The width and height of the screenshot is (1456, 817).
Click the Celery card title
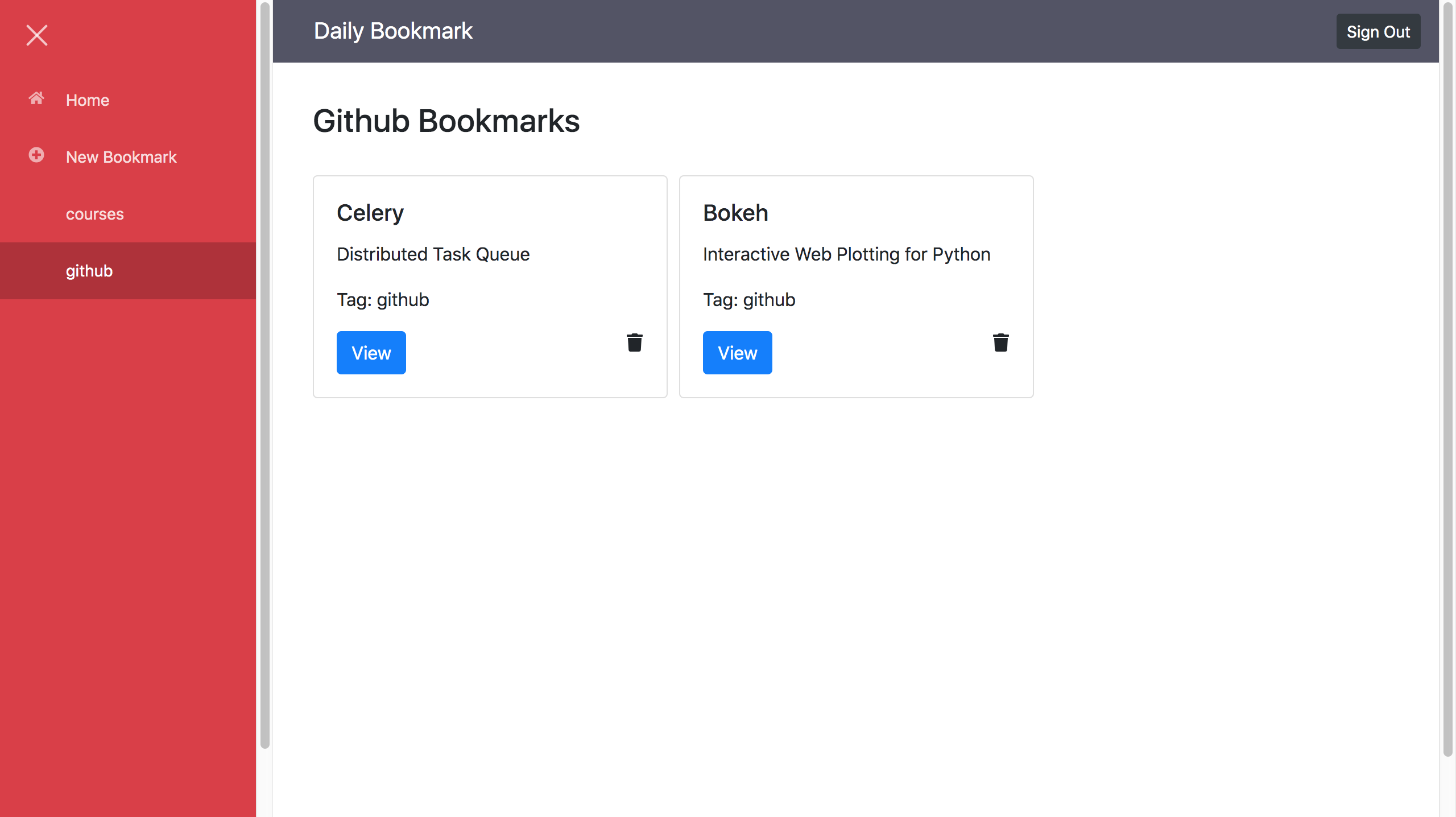(x=370, y=212)
